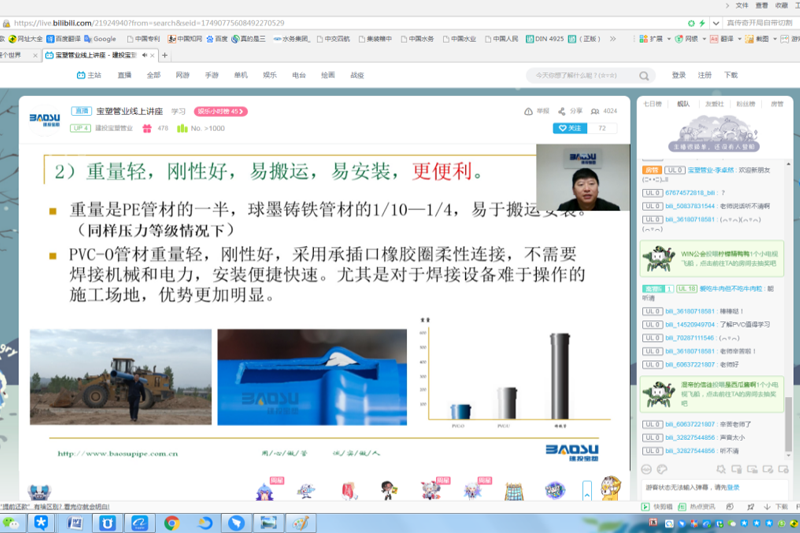800x533 pixels.
Task: Open the 主站 home link with TV icon
Action: 89,75
